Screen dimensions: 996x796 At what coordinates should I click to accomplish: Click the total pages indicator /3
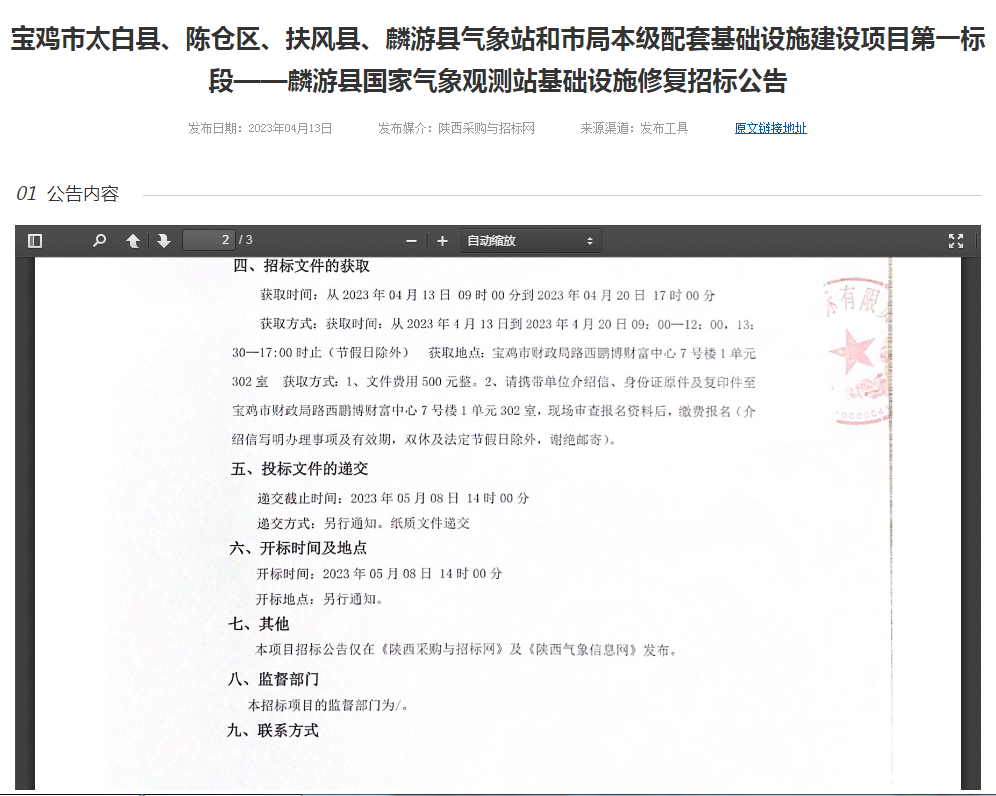(x=246, y=240)
